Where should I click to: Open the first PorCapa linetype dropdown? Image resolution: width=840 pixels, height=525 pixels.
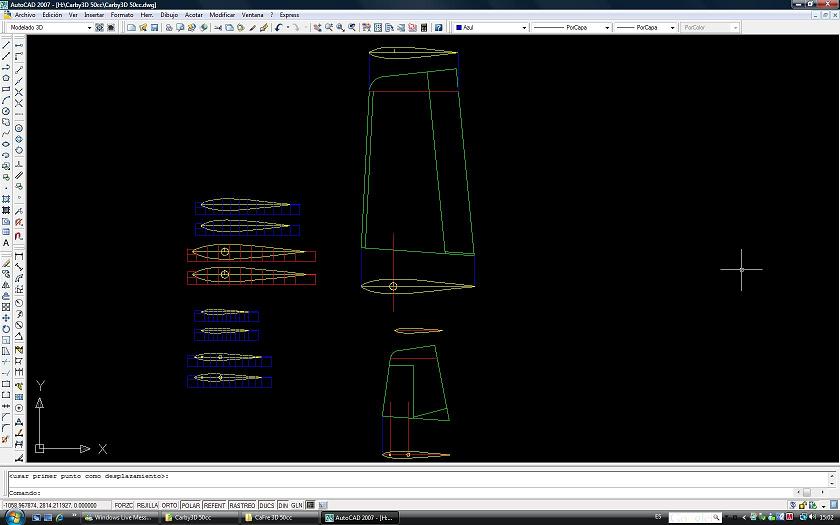click(x=606, y=28)
